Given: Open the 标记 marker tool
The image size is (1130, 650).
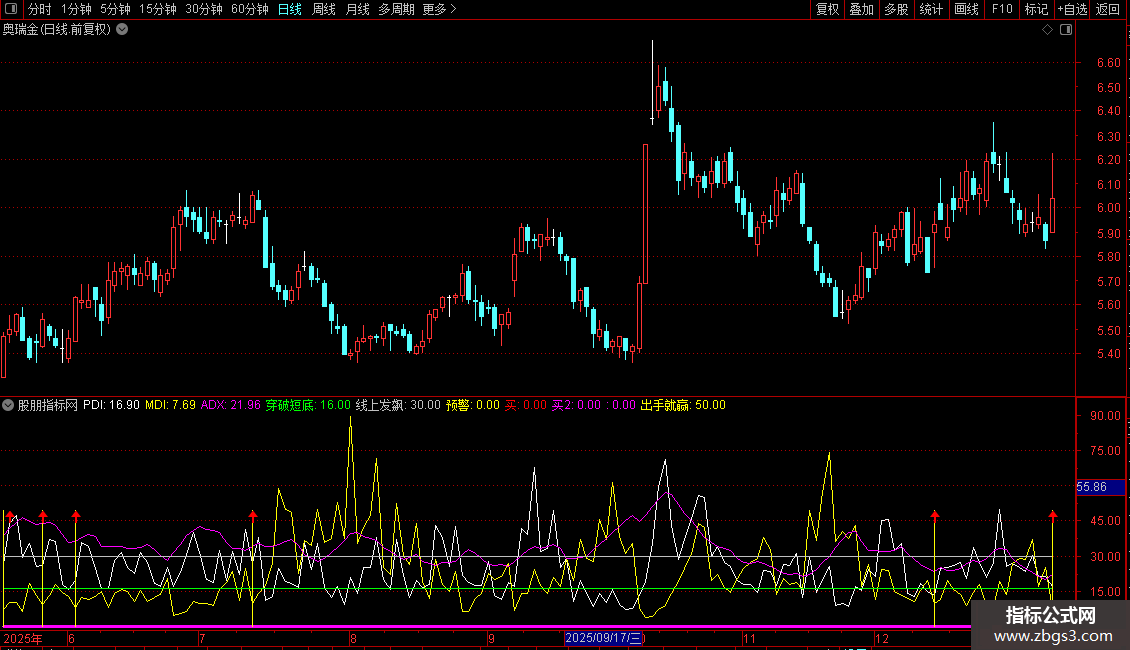Looking at the screenshot, I should 1036,9.
